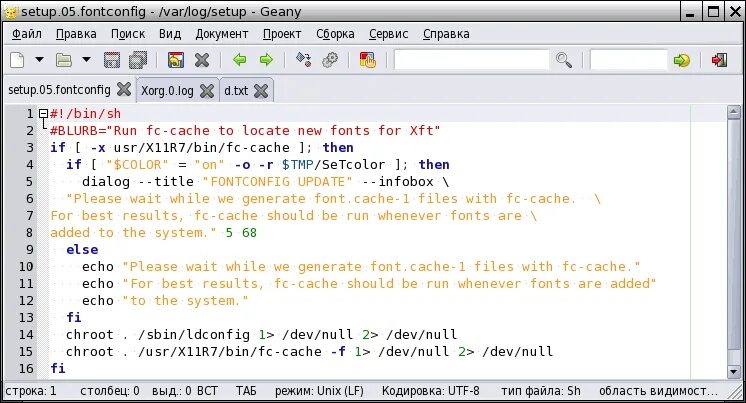Click the Open file folder icon

pos(64,60)
